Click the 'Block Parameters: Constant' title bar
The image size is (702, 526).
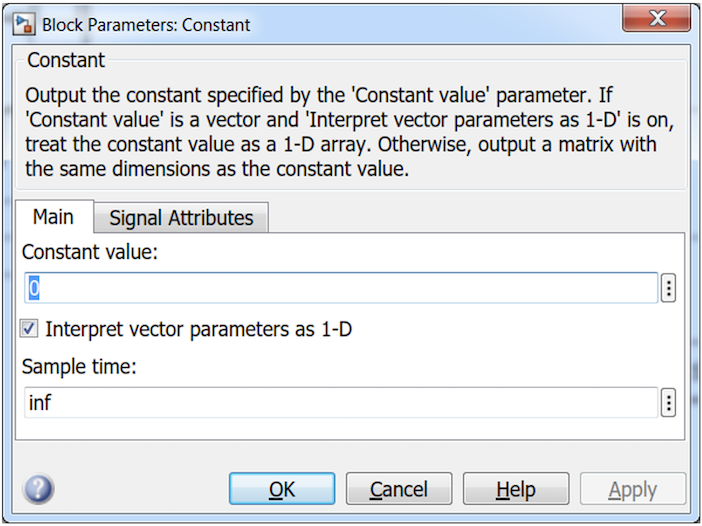[x=300, y=23]
